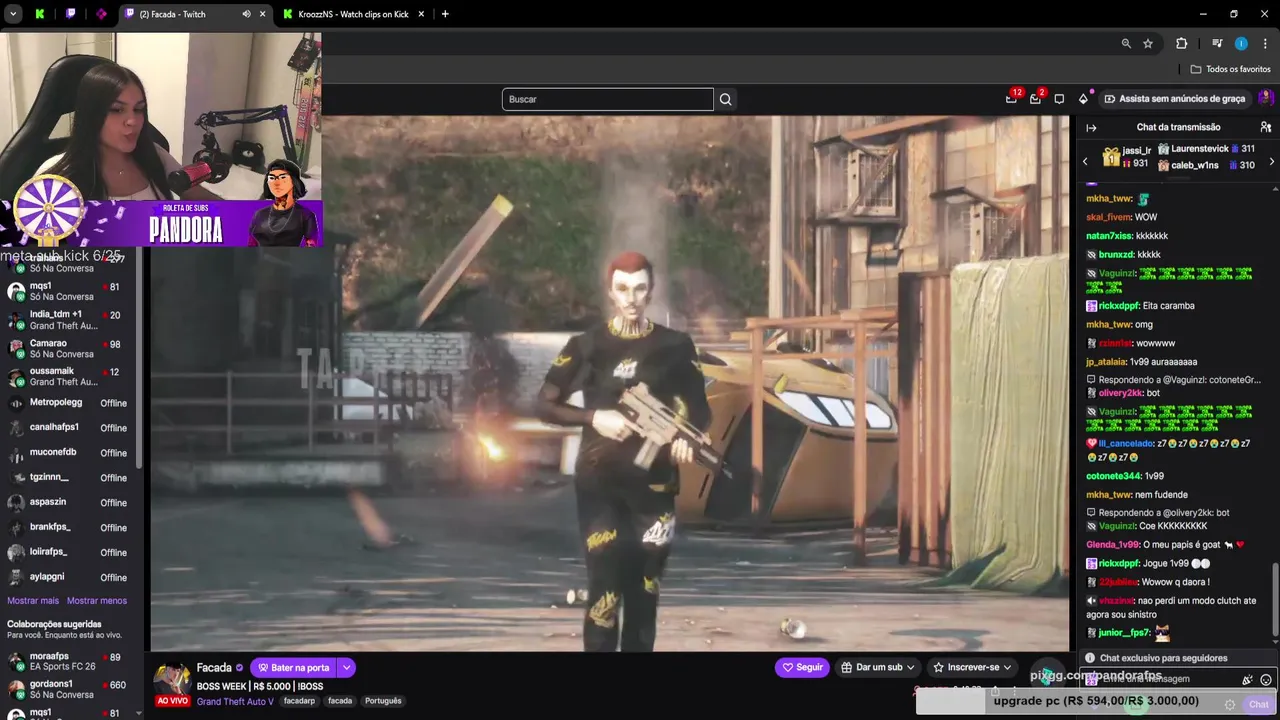Screen dimensions: 1280x720
Task: Open offline channel aylapgni
Action: pyautogui.click(x=70, y=578)
